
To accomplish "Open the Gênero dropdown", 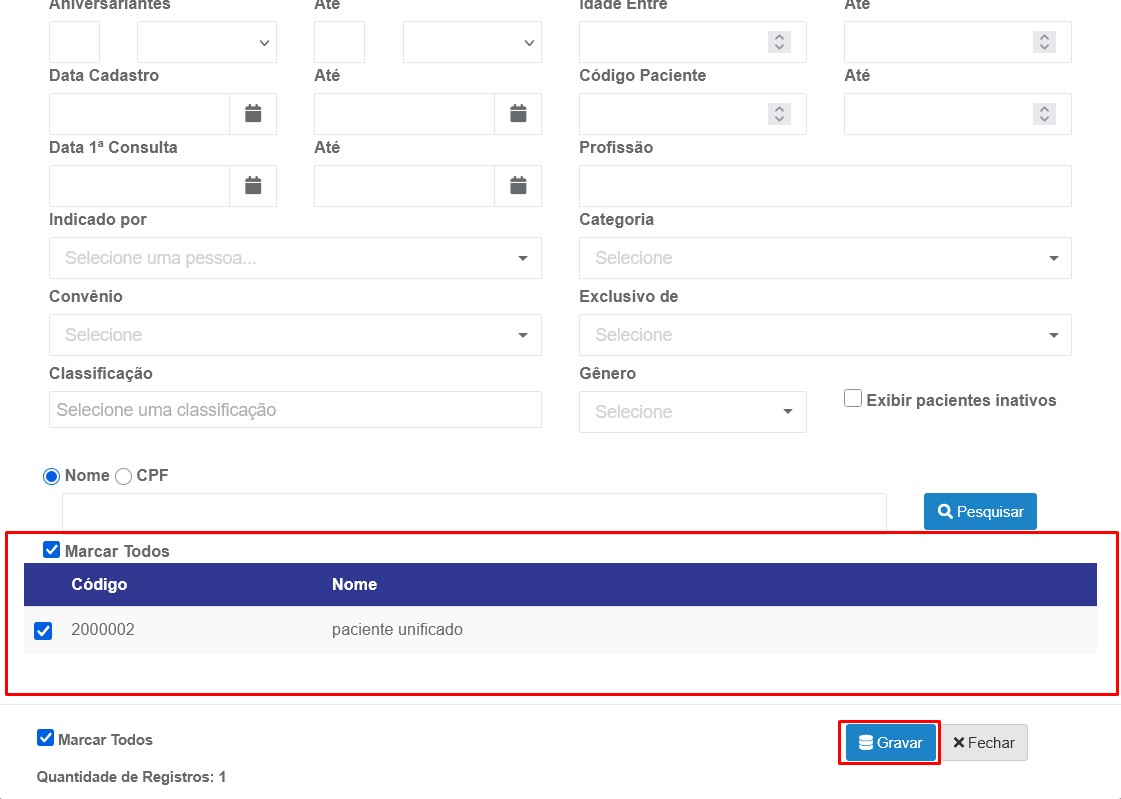I will click(692, 412).
